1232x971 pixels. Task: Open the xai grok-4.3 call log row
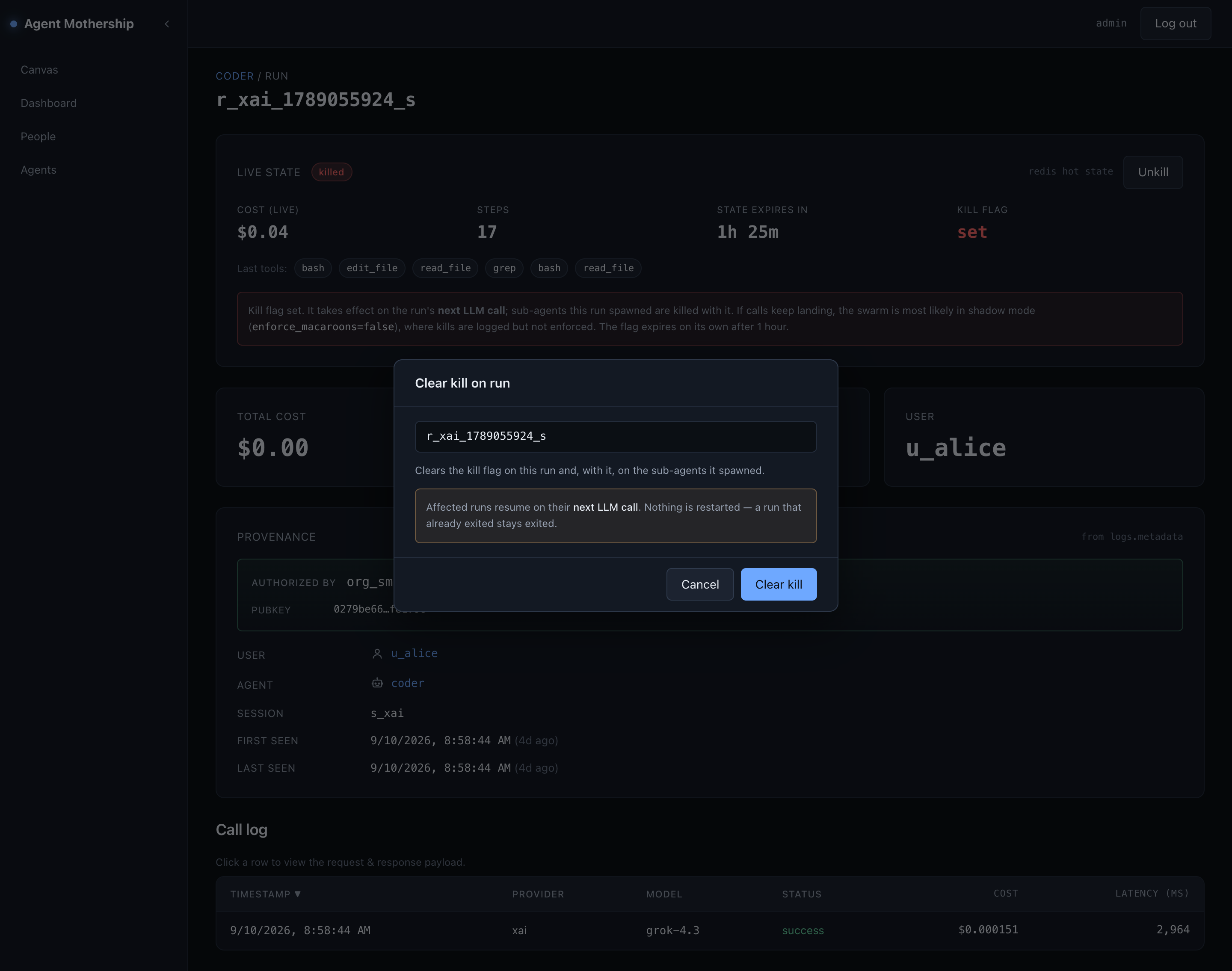pyautogui.click(x=710, y=930)
